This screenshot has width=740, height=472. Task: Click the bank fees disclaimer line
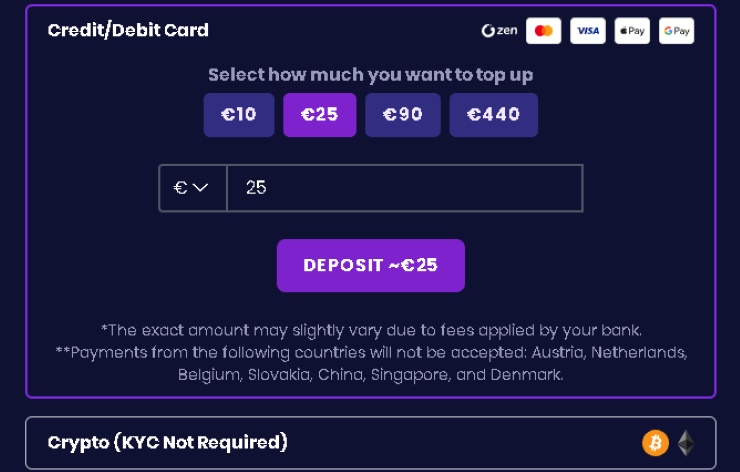point(371,330)
